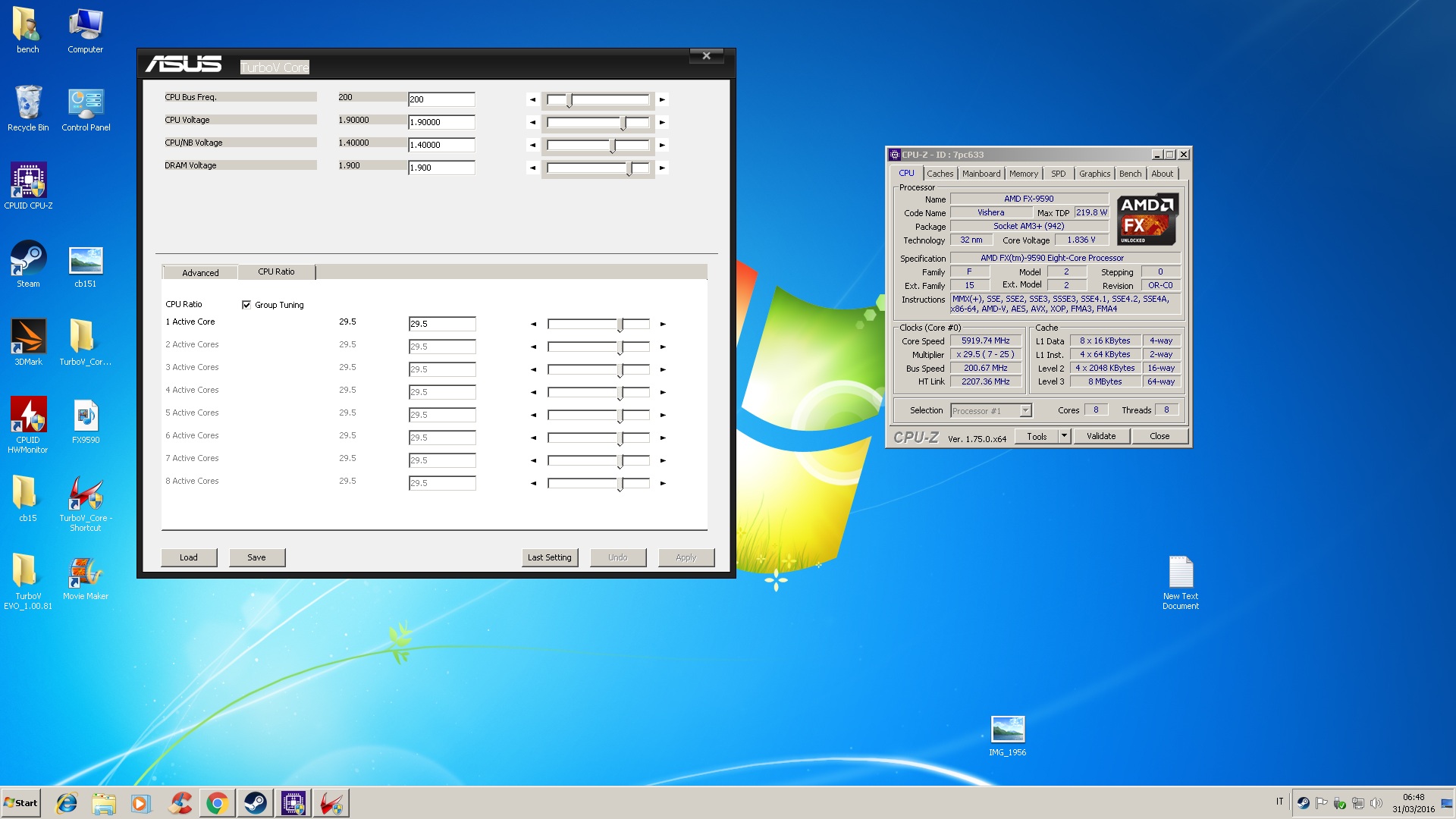Launch TurboV_Core - Shortcut icon

click(x=85, y=504)
